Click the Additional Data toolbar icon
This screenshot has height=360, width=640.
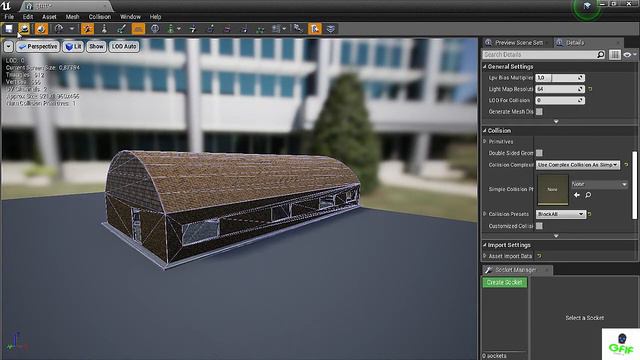click(x=277, y=29)
